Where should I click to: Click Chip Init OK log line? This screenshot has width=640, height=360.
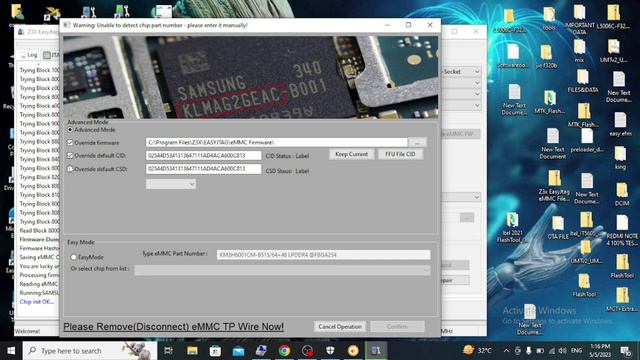(37, 302)
